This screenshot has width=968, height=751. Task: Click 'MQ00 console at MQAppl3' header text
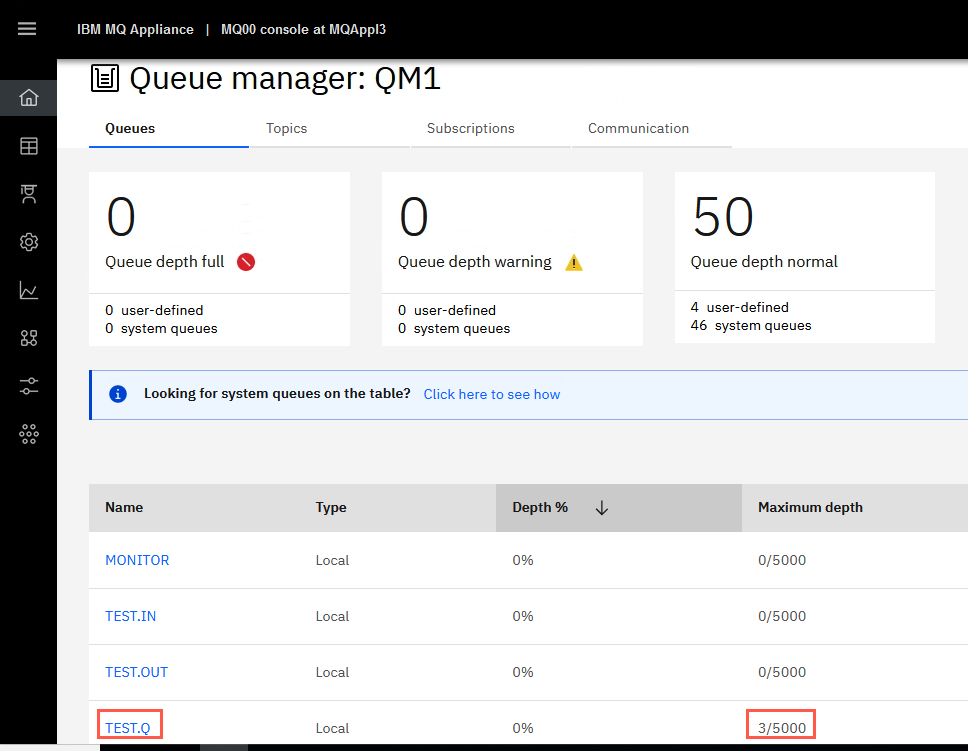[303, 30]
